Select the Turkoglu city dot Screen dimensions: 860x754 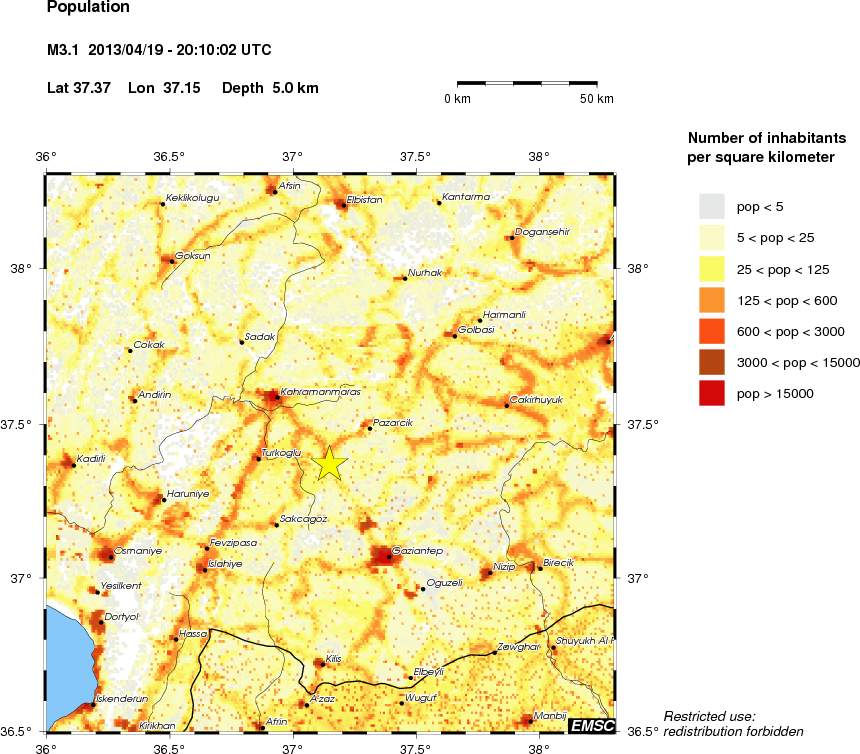point(258,458)
